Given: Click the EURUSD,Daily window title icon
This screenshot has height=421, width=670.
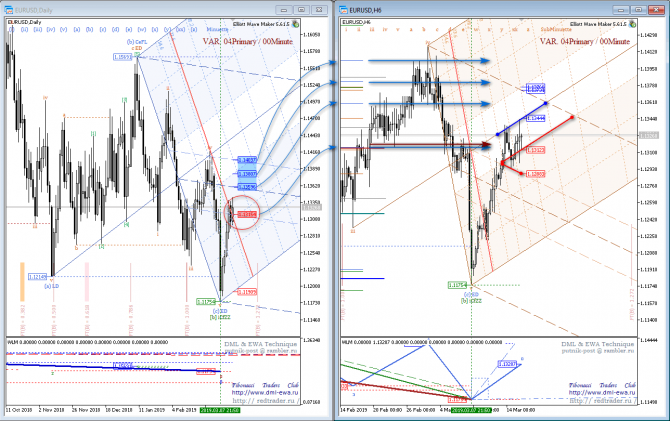Looking at the screenshot, I should pos(9,10).
